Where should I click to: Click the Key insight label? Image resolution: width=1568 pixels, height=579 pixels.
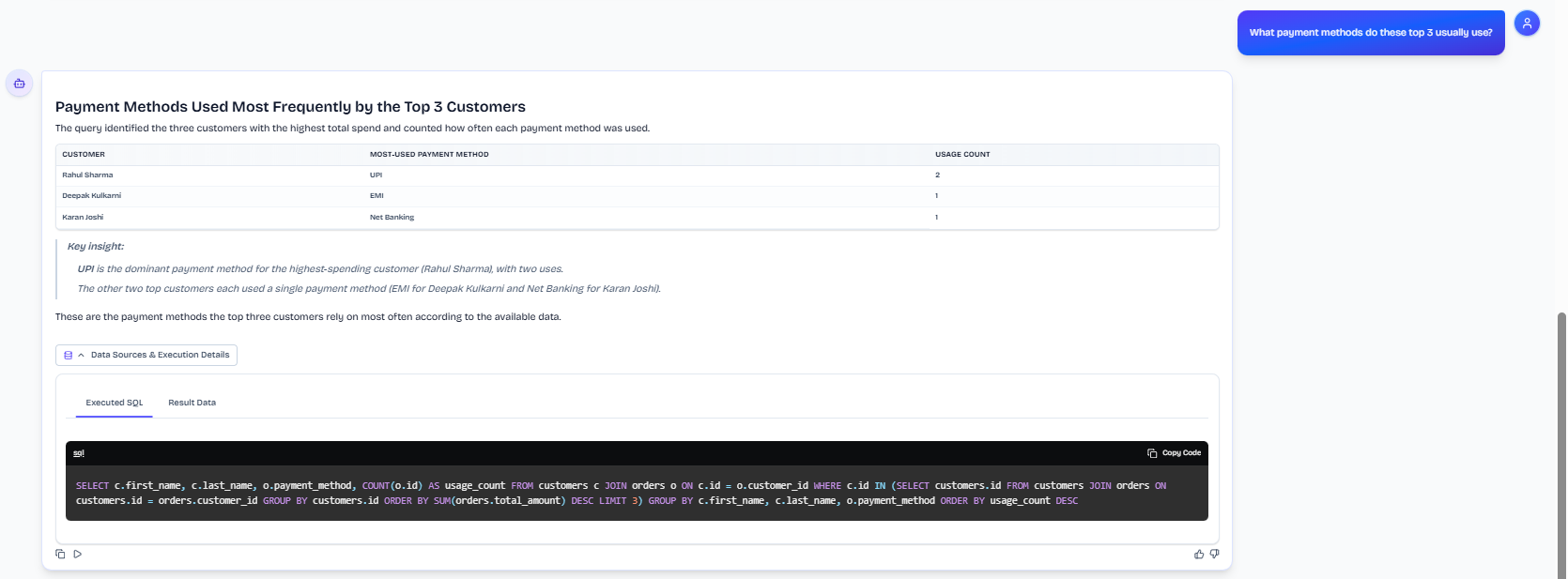click(x=96, y=247)
